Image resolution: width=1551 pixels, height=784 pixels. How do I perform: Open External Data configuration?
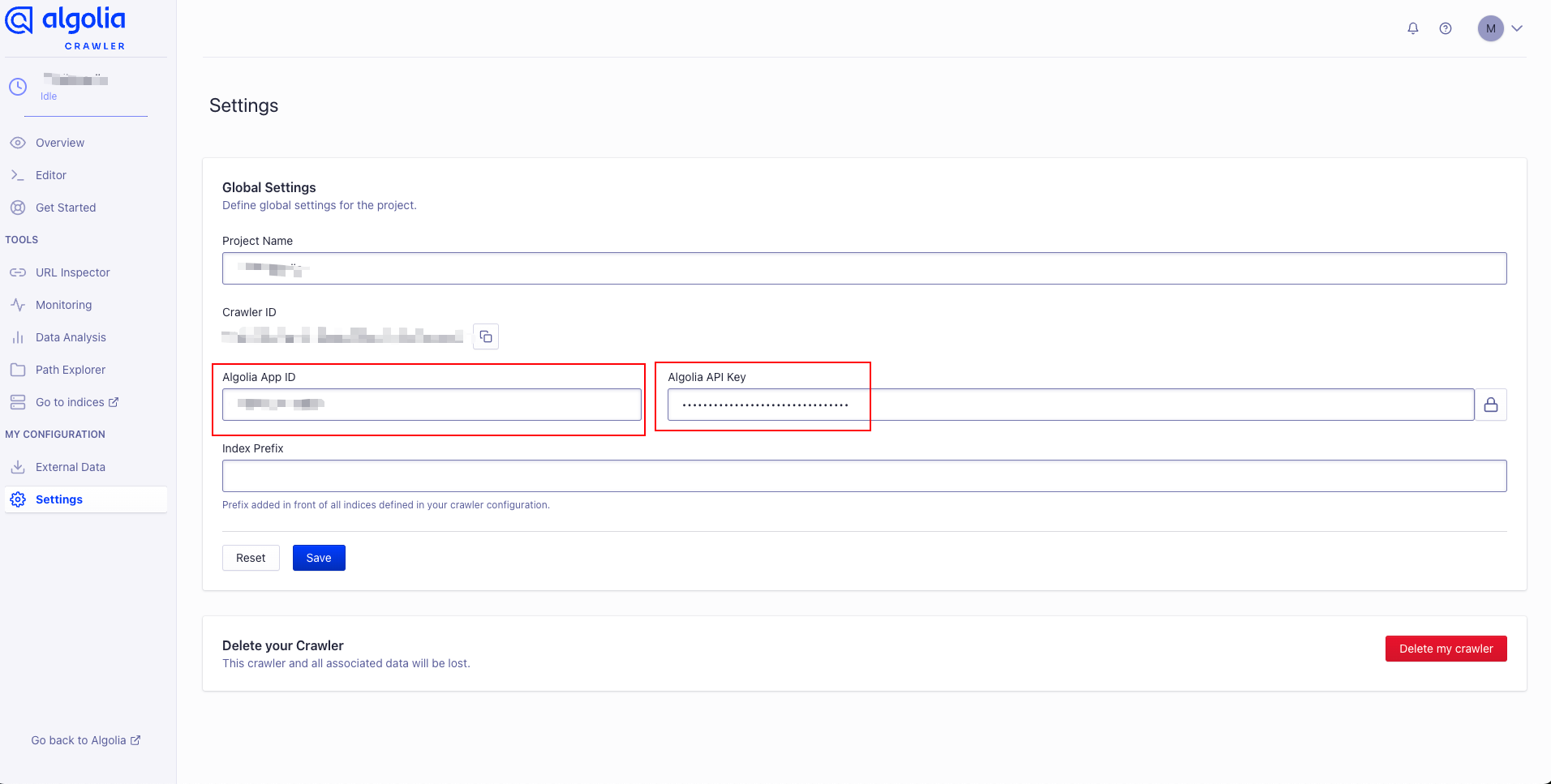[85, 467]
